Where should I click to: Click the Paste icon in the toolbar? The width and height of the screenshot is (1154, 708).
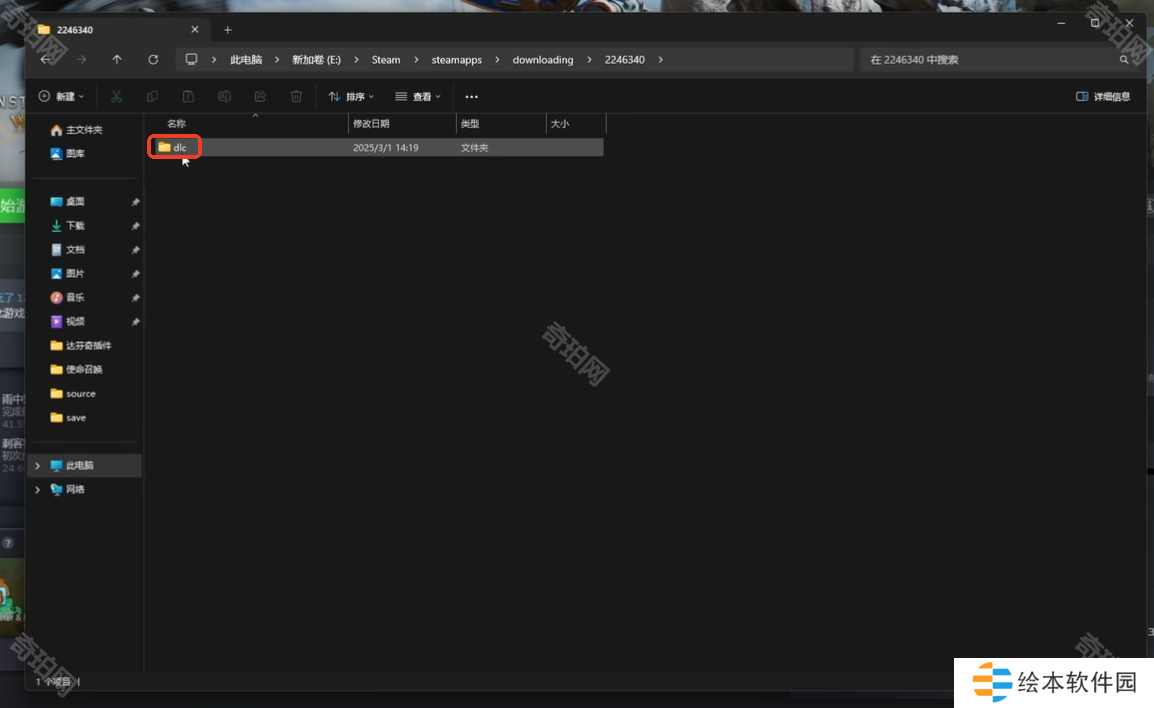pos(188,97)
